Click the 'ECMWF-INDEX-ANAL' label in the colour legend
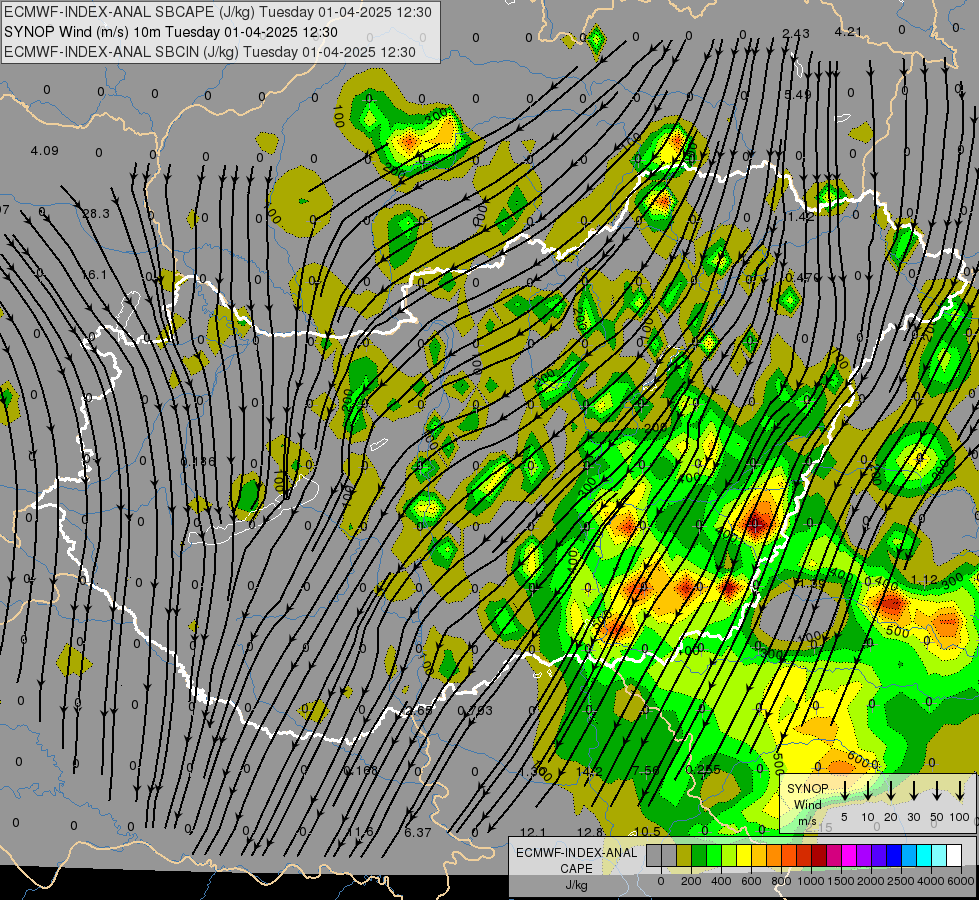Screen dimensions: 979x900 tap(576, 853)
